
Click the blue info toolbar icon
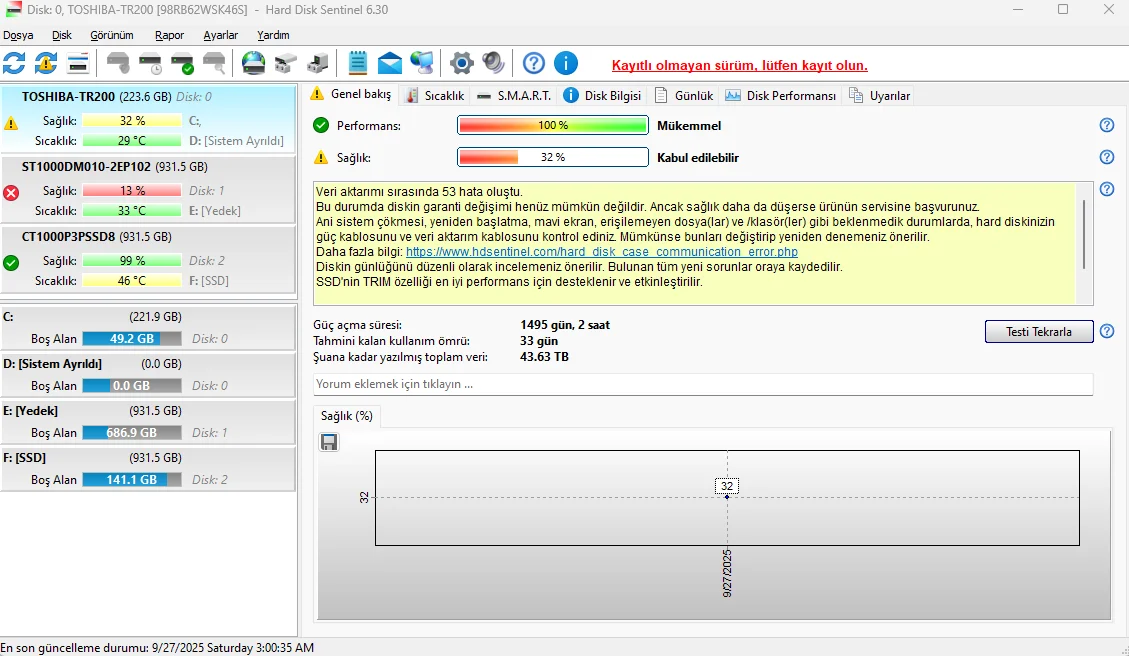[x=566, y=63]
